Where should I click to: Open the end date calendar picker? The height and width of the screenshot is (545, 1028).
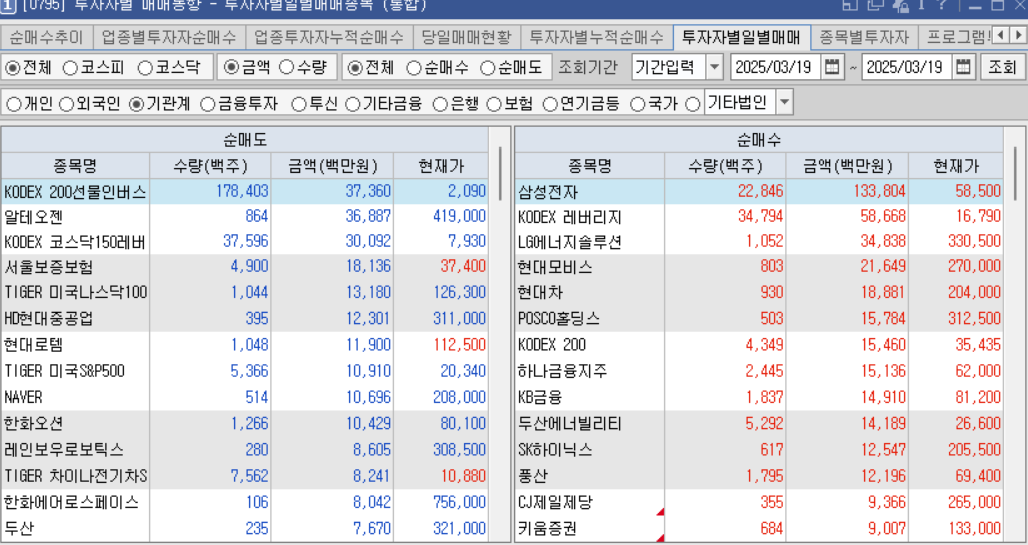[962, 67]
